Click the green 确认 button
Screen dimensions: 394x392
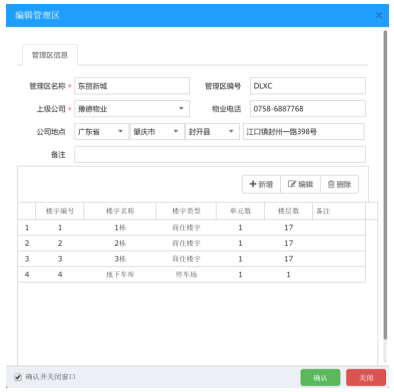(320, 378)
